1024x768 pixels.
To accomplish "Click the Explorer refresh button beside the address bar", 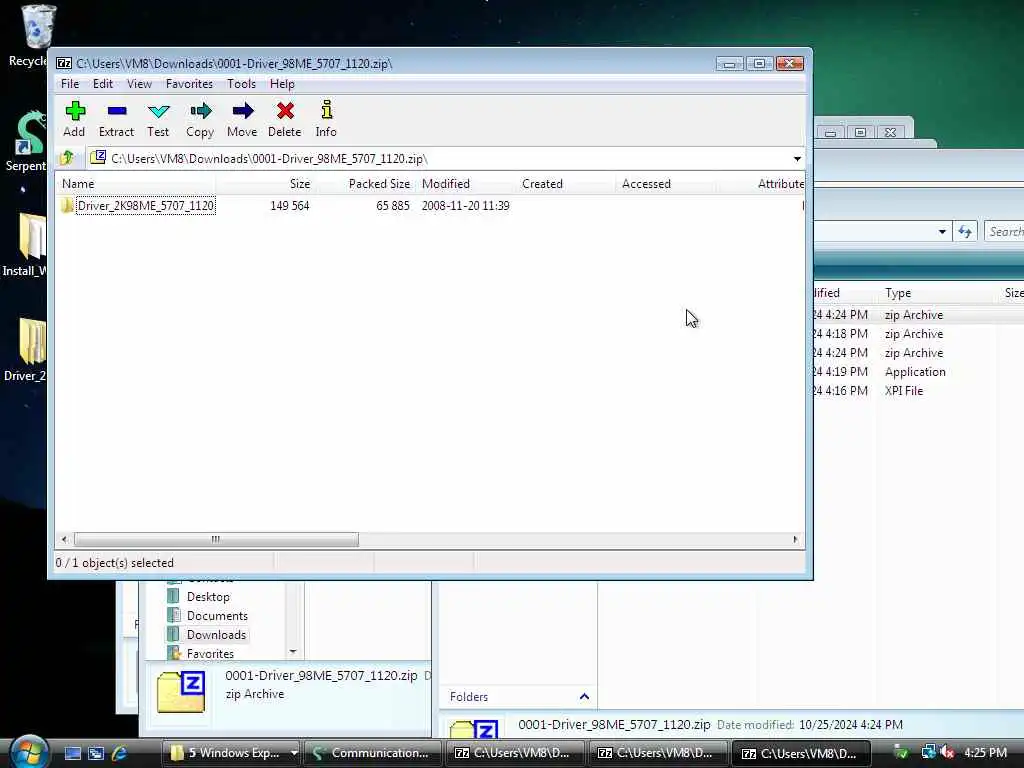I will click(965, 231).
